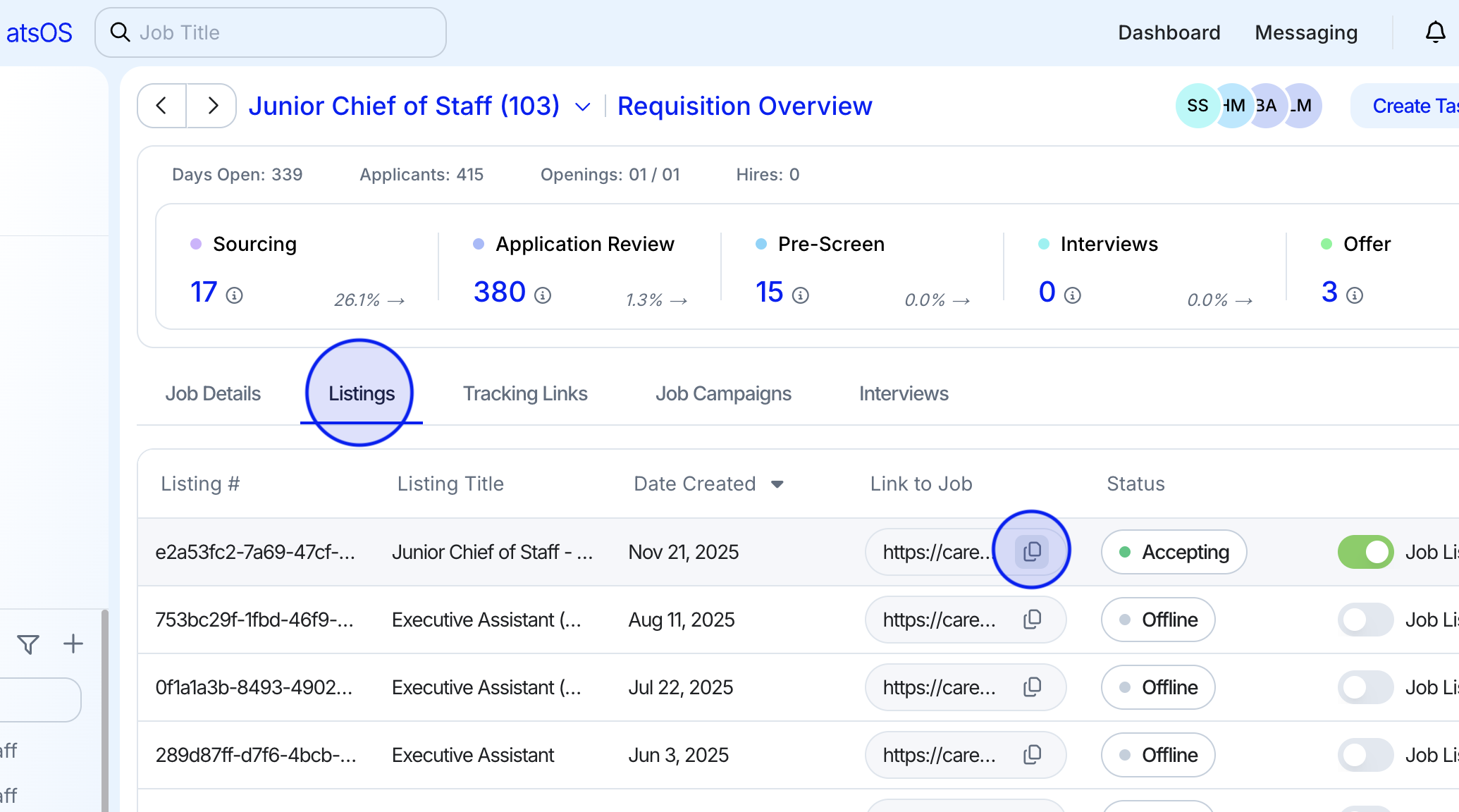Click the sidebar plus add icon
Viewport: 1459px width, 812px height.
pos(73,644)
